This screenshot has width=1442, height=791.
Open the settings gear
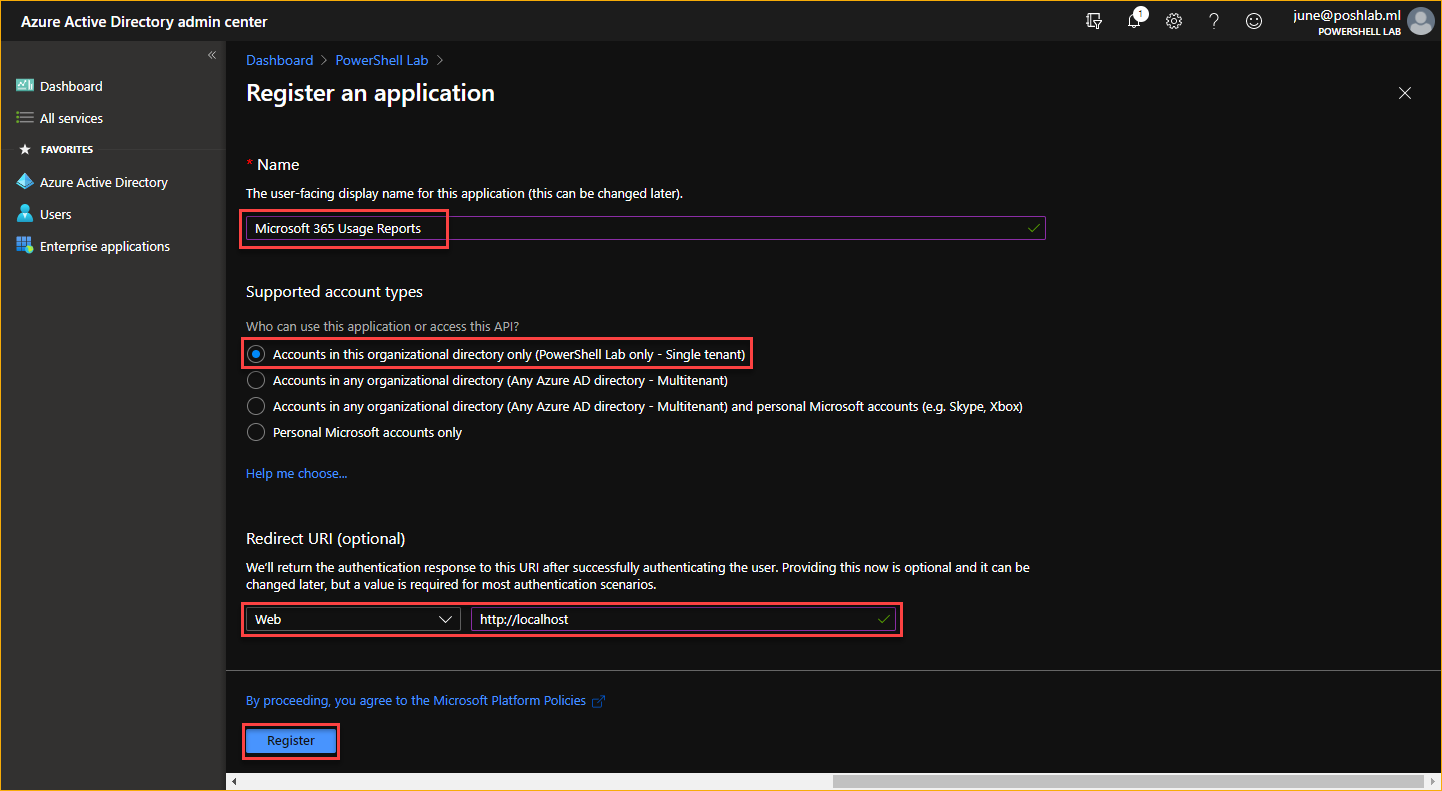1174,21
